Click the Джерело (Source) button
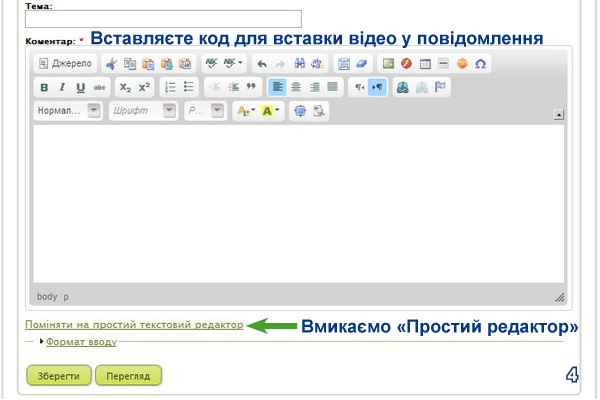 pyautogui.click(x=66, y=63)
